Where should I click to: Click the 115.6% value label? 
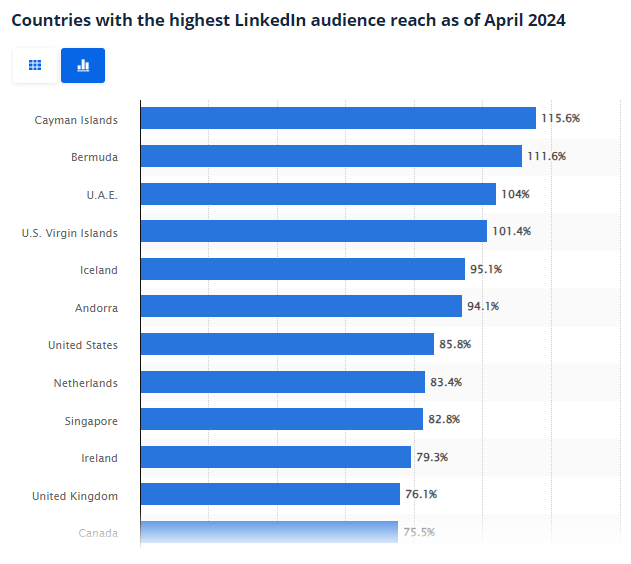[561, 118]
